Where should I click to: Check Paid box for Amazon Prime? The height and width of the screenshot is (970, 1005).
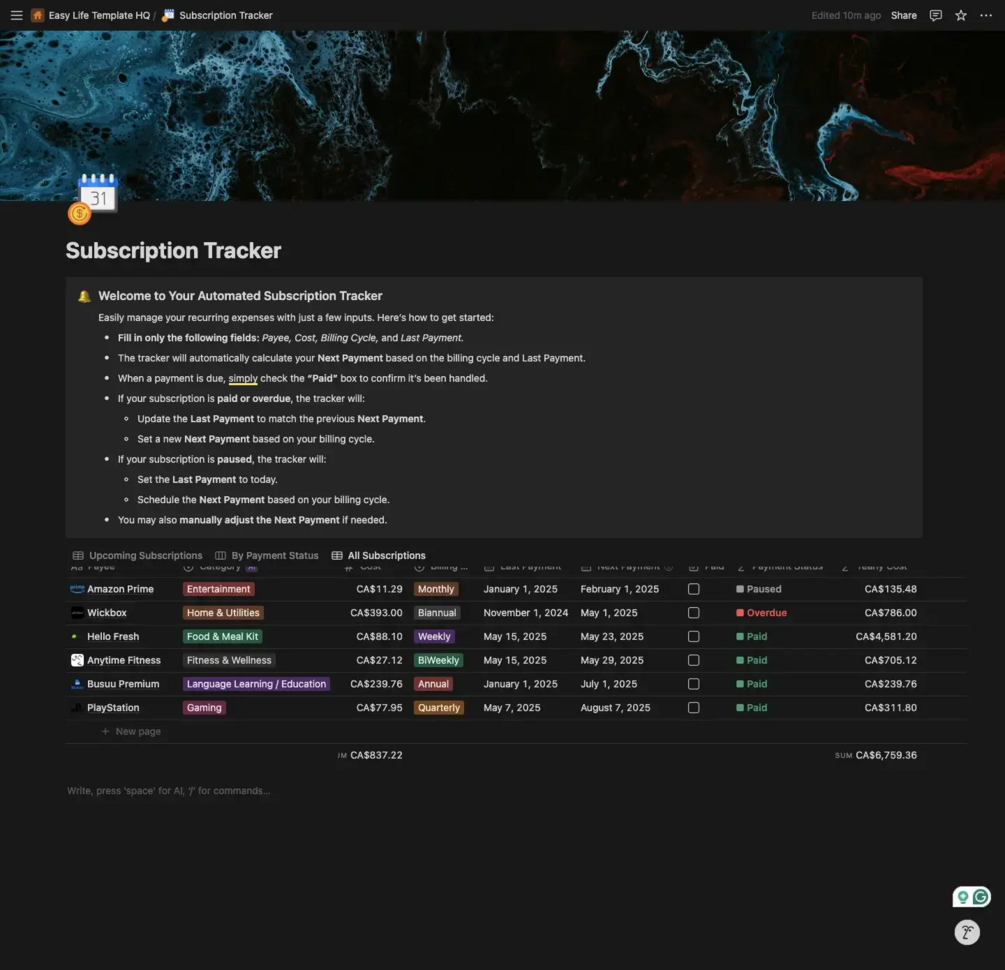coord(694,589)
